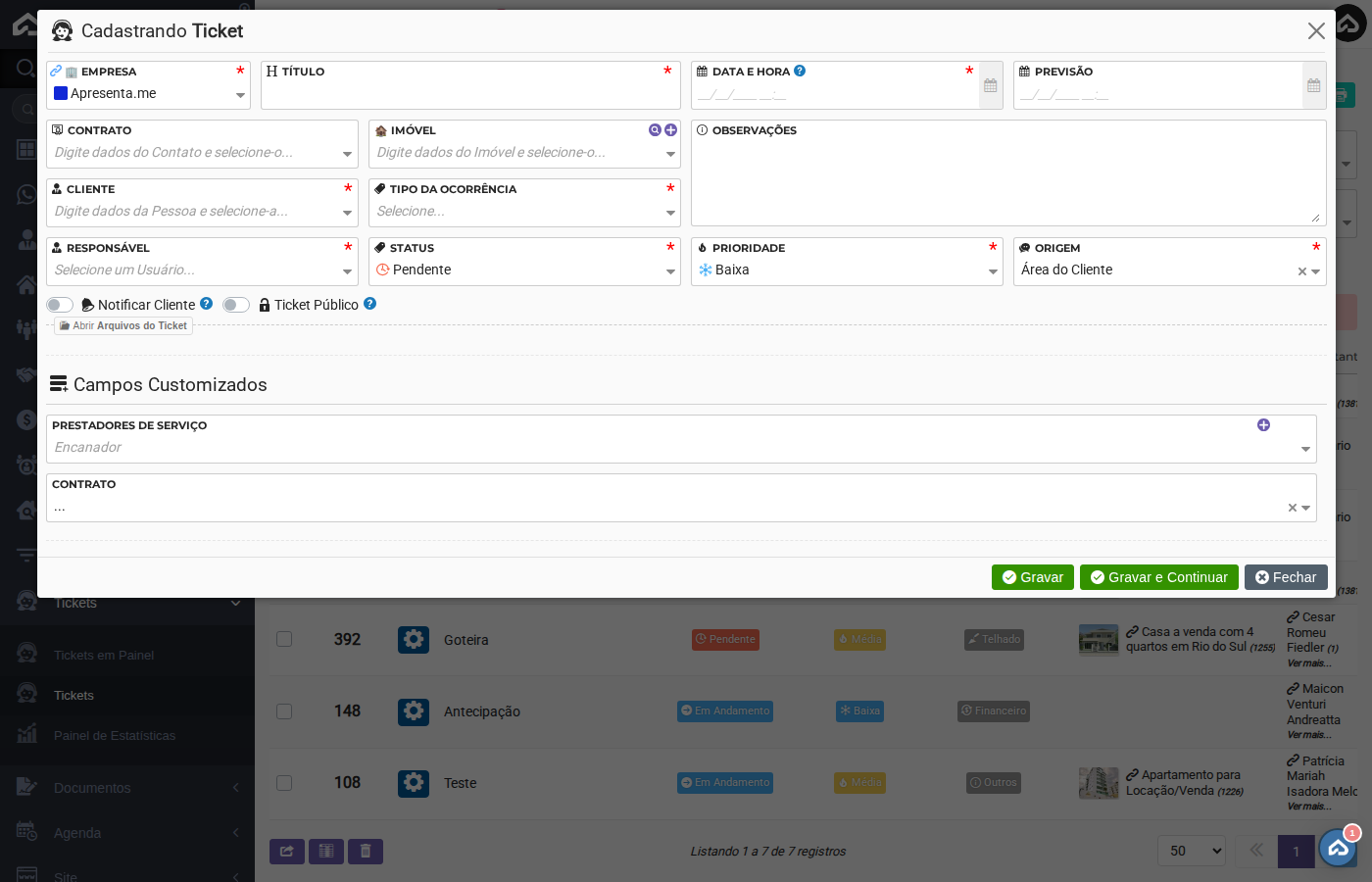Viewport: 1372px width, 882px height.
Task: Click the Data e Hora help icon
Action: click(x=800, y=71)
